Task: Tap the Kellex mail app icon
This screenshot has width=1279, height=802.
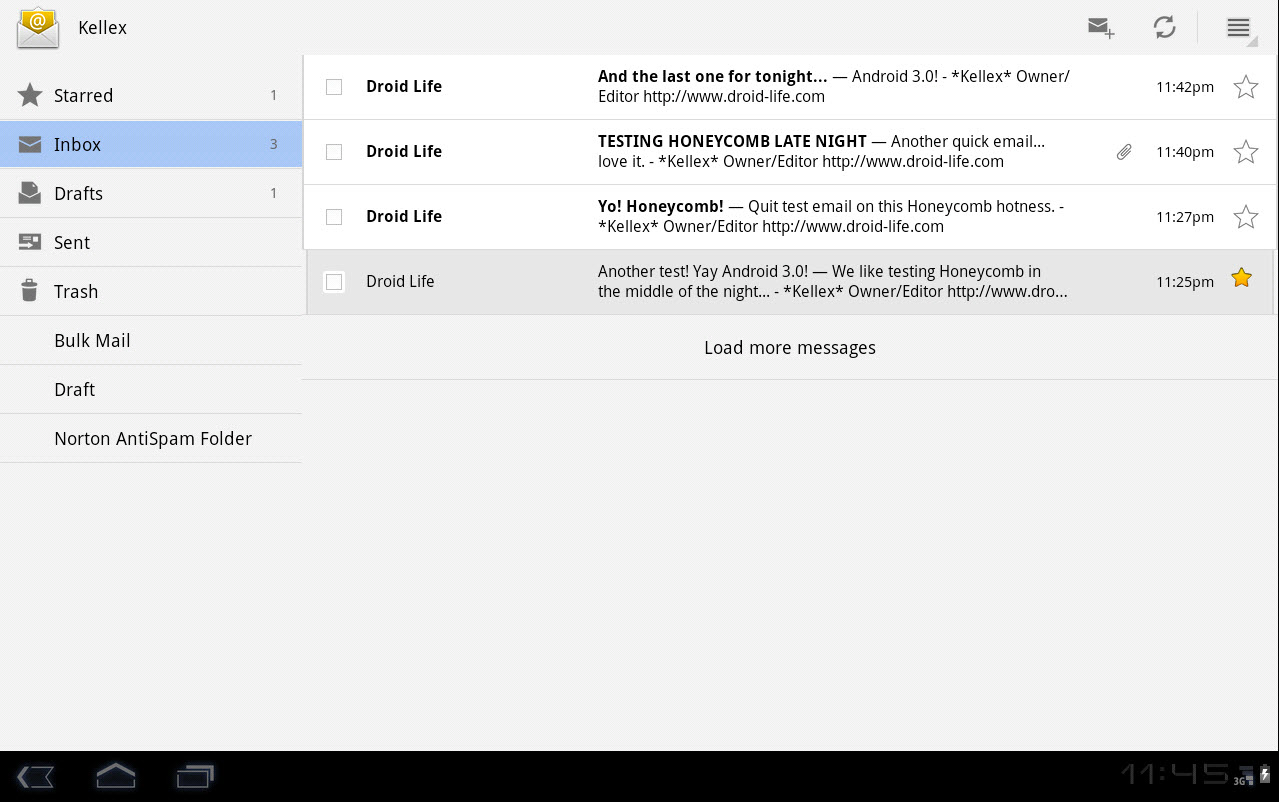Action: (38, 28)
